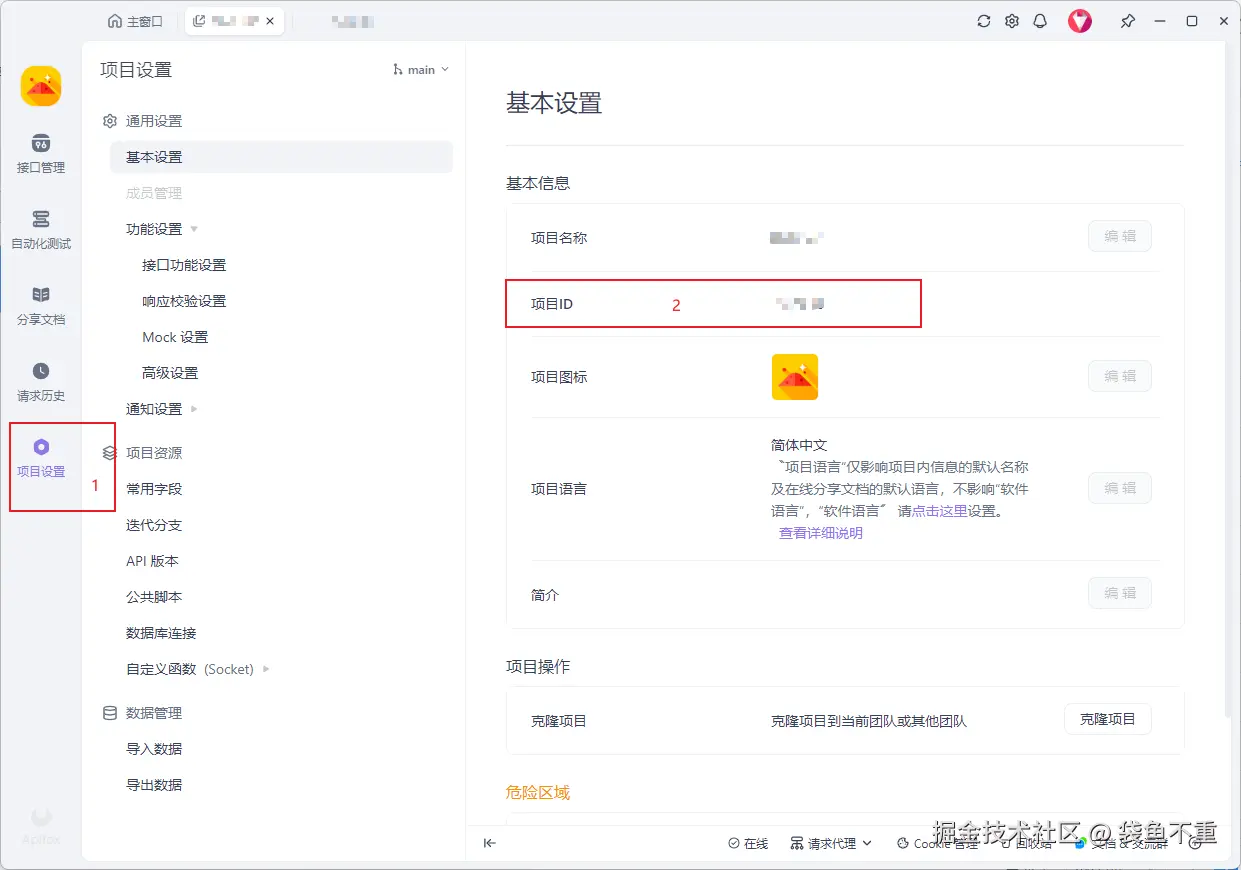This screenshot has height=870, width=1241.
Task: Open the 请求代理 dropdown in status bar
Action: (831, 844)
